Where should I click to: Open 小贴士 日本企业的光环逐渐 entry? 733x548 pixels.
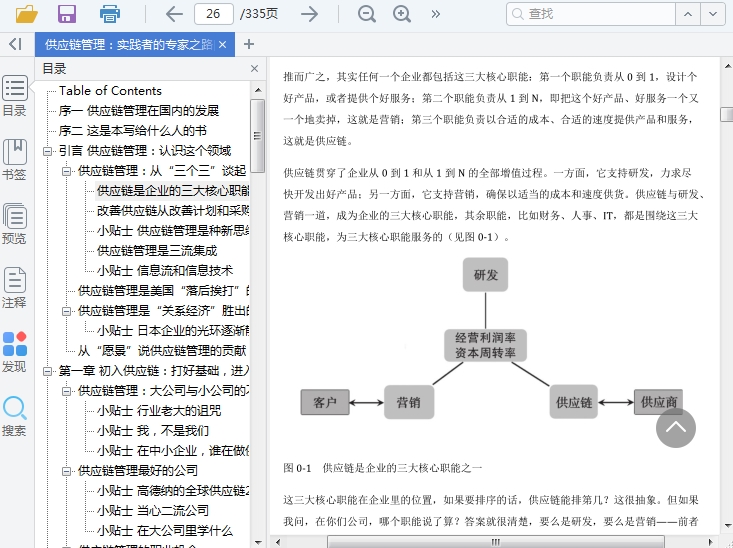click(172, 331)
